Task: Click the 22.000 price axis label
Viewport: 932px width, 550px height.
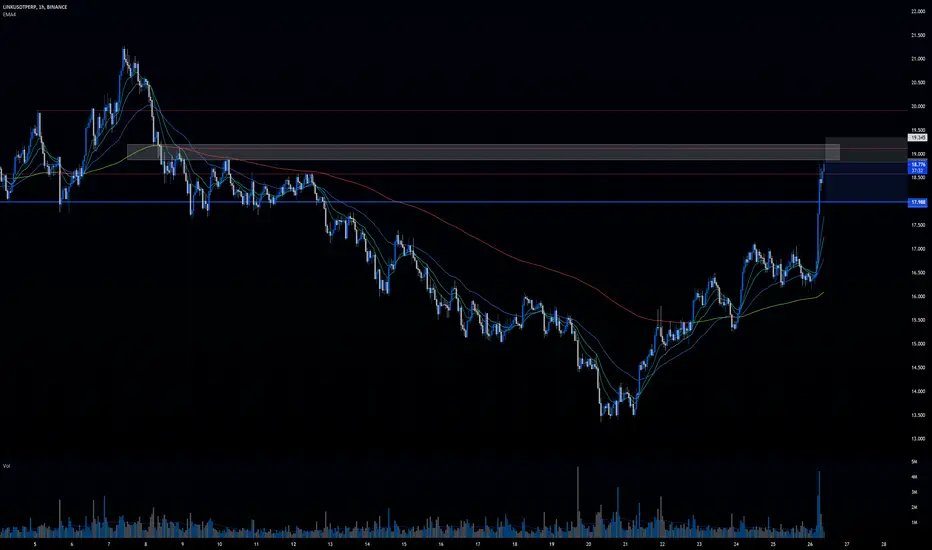Action: pos(918,11)
